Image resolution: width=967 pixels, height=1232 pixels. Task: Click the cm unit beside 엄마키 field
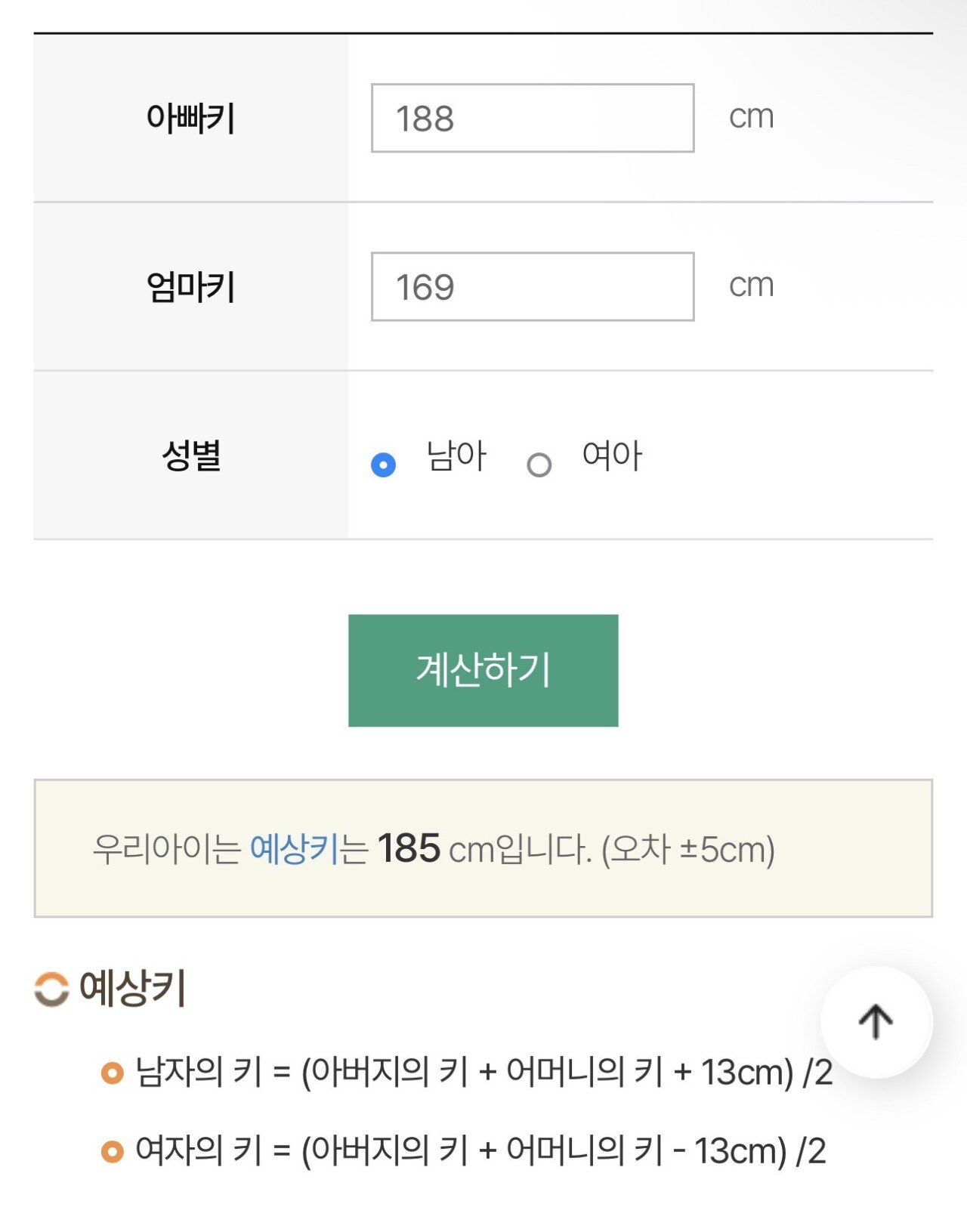point(751,286)
